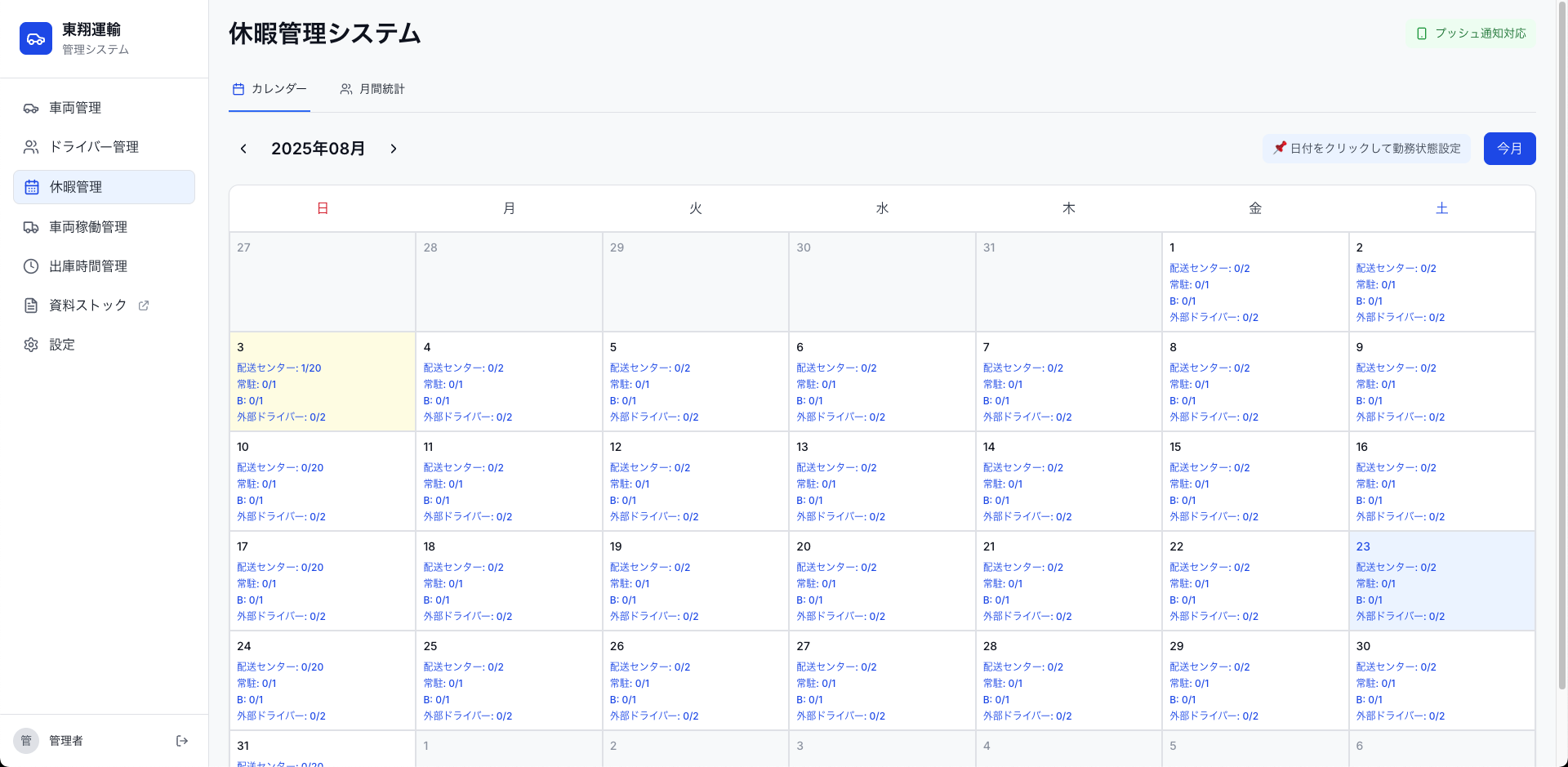Switch to the カレンダー tab
1568x767 pixels.
269,89
